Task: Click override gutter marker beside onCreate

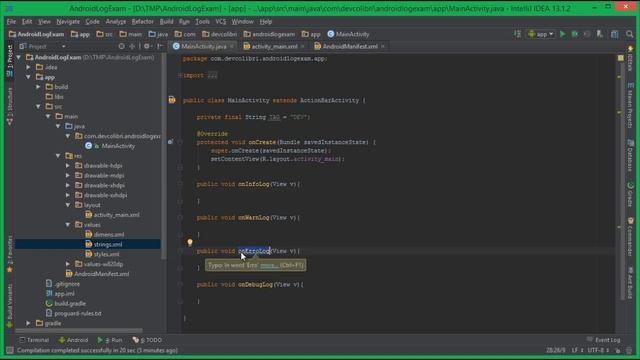Action: pos(171,142)
